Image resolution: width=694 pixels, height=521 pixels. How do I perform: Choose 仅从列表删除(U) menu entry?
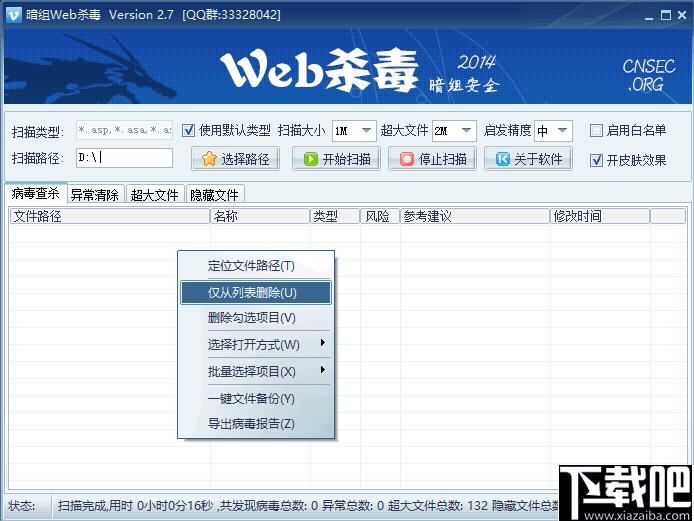point(255,292)
